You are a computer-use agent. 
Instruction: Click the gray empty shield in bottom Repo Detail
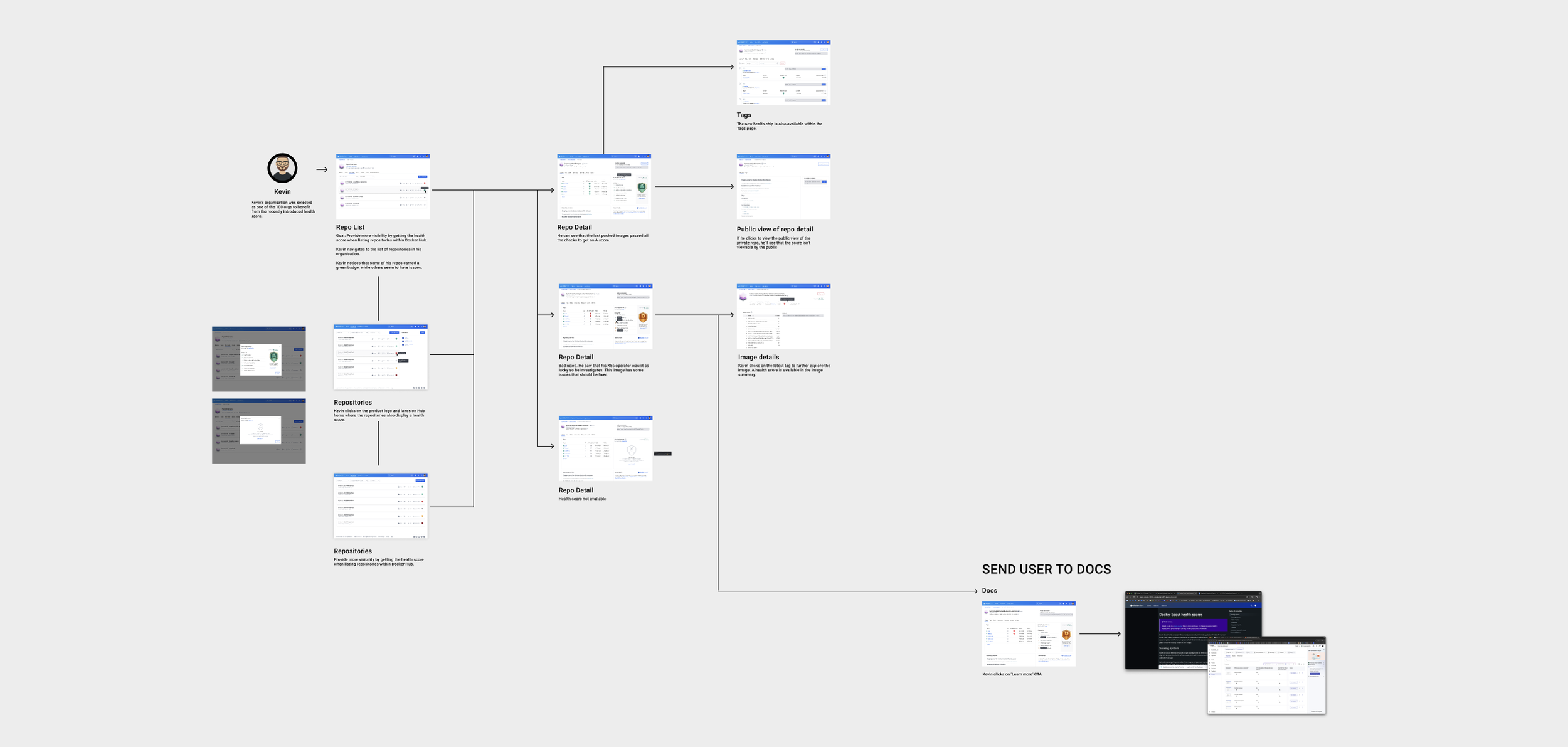click(632, 450)
